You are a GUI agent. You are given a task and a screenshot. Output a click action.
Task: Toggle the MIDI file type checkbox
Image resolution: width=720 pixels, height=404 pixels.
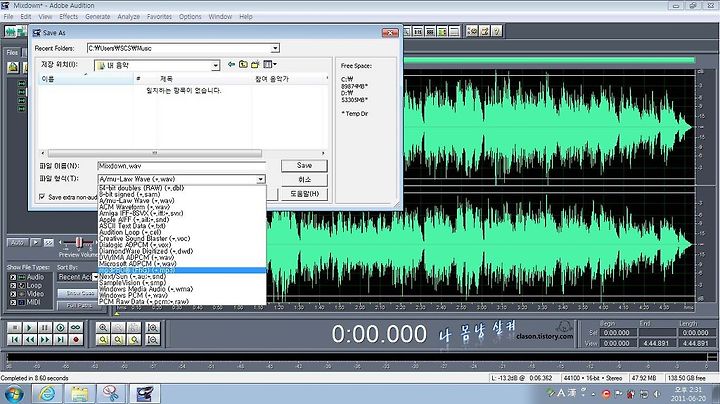coord(13,302)
